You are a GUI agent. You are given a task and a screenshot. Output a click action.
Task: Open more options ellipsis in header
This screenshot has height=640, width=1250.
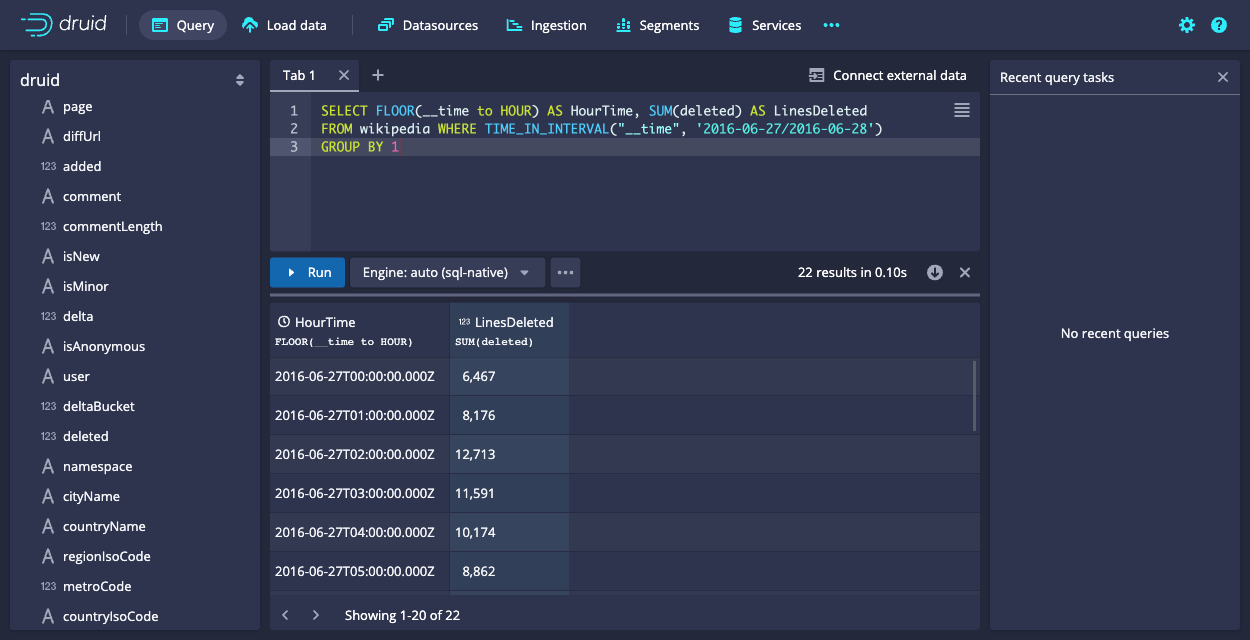(831, 25)
